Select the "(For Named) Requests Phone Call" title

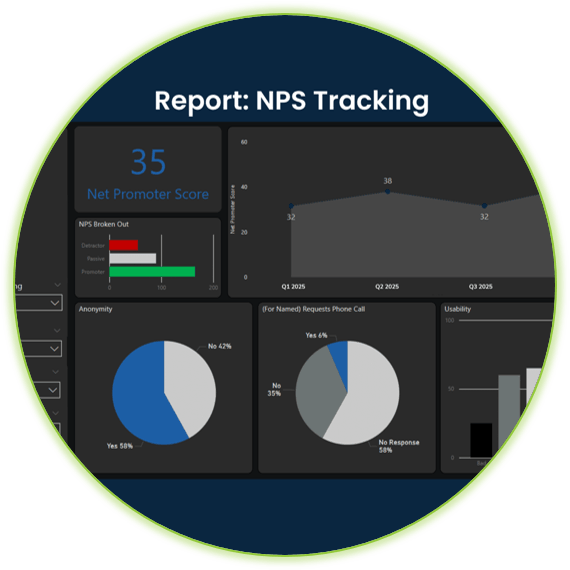point(314,309)
